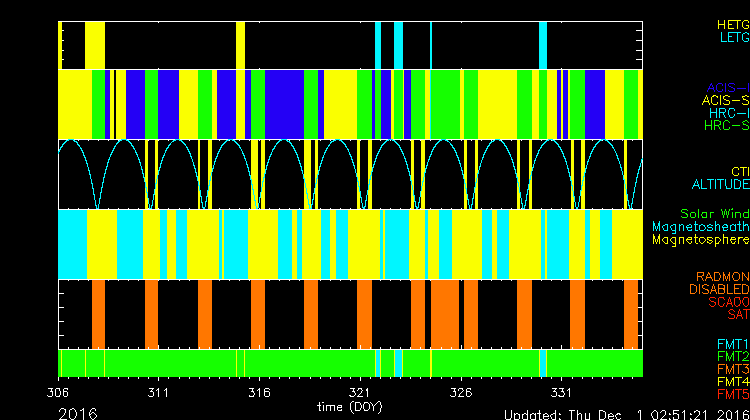Click the HRC-S legend label
Viewport: 750px width, 420px height.
[x=726, y=127]
